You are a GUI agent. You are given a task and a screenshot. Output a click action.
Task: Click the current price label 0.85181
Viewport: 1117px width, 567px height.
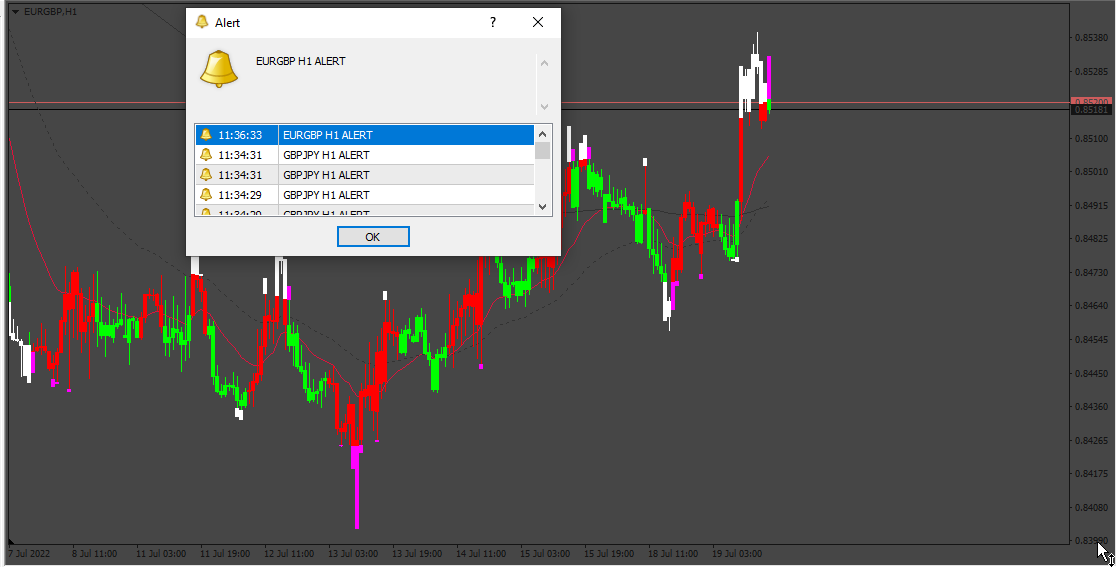(1091, 110)
